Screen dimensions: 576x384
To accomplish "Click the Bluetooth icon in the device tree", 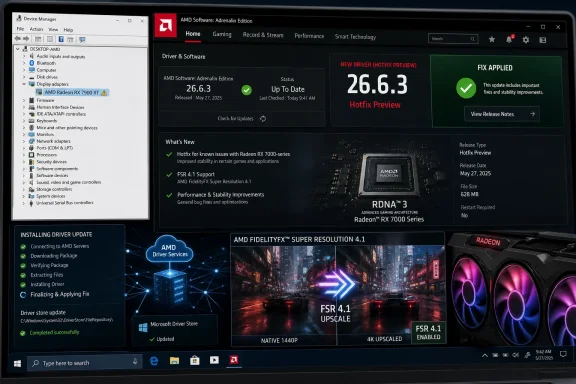I will point(32,63).
